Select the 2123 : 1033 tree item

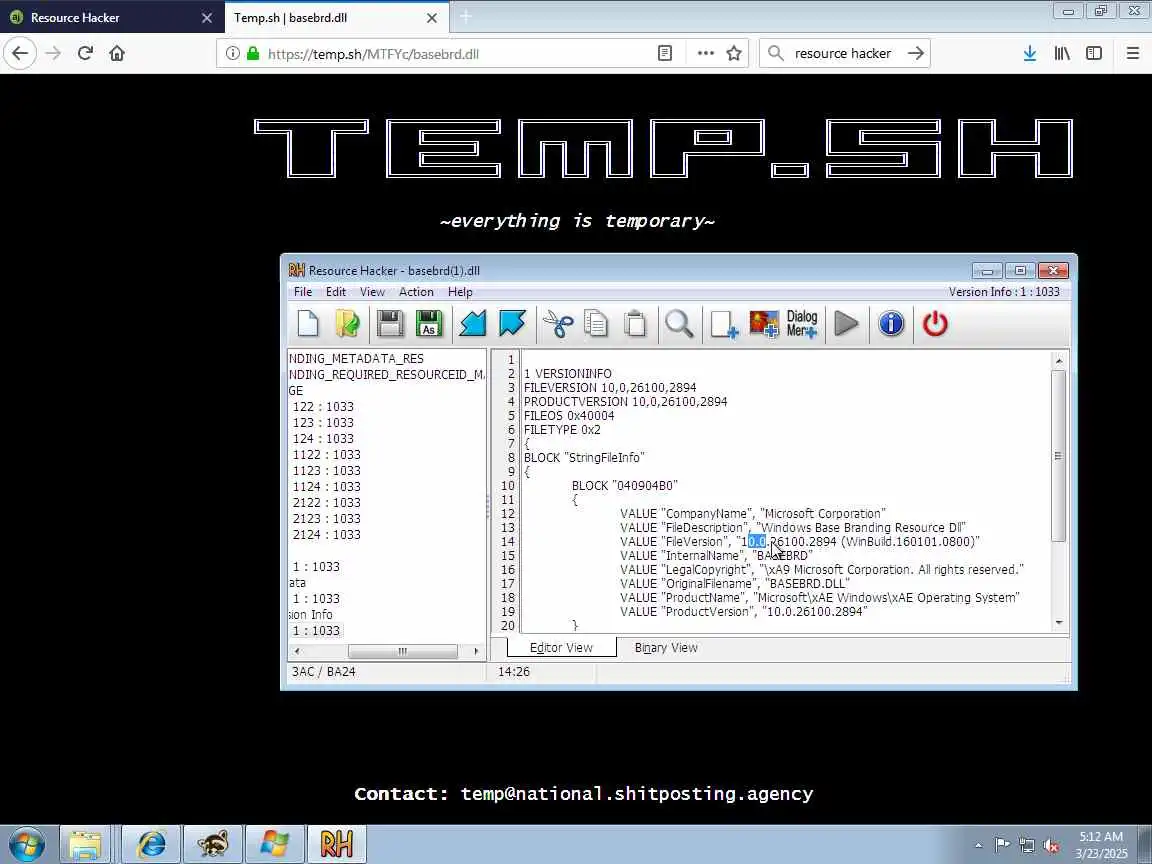point(326,519)
